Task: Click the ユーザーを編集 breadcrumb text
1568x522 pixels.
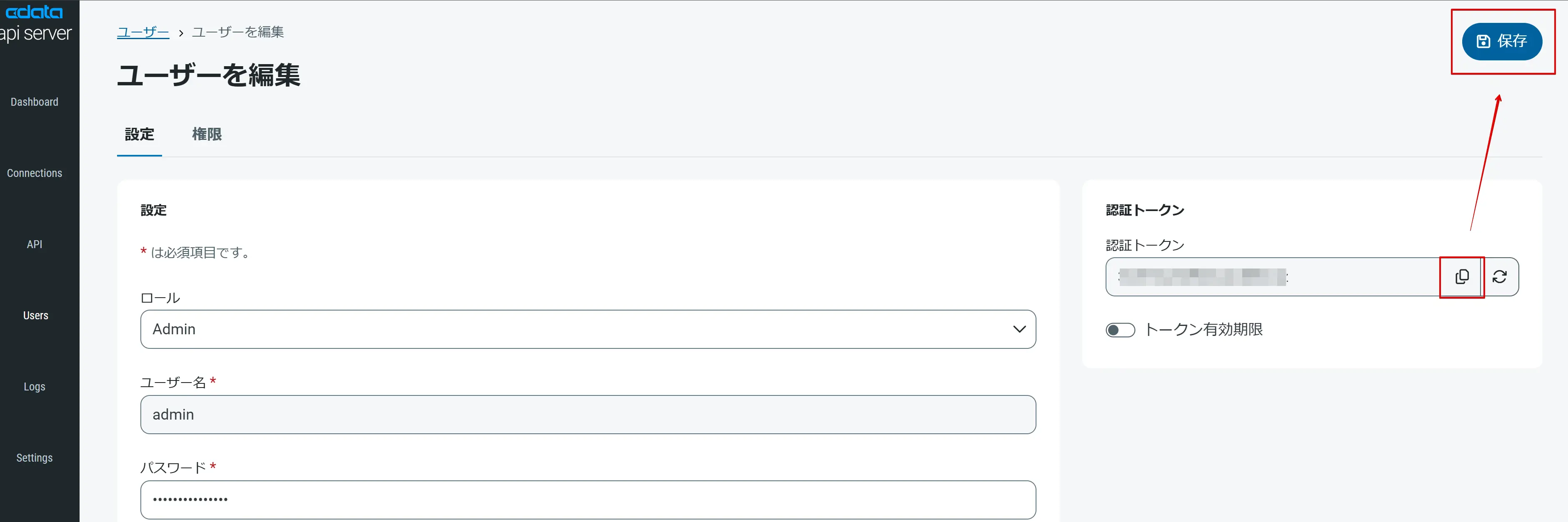Action: pos(238,32)
